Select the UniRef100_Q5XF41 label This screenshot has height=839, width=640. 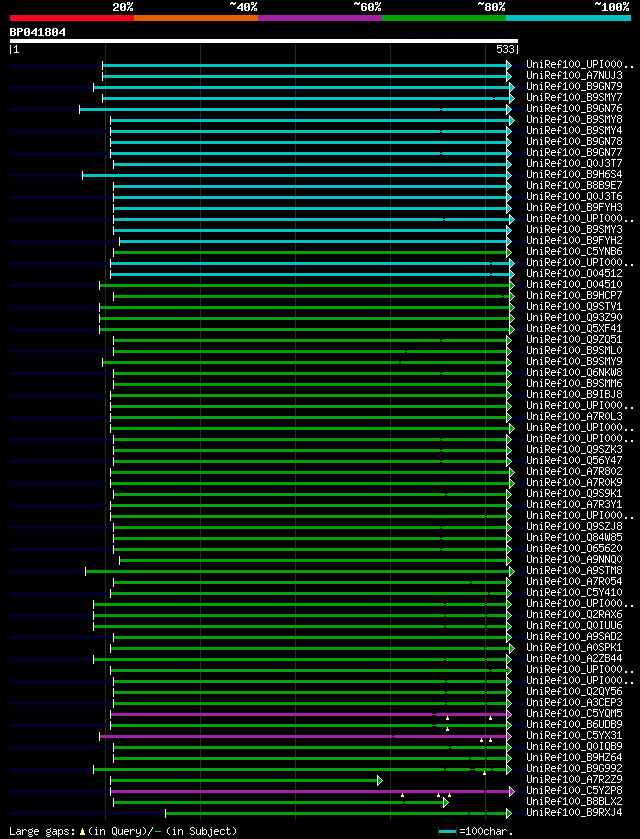pyautogui.click(x=574, y=329)
